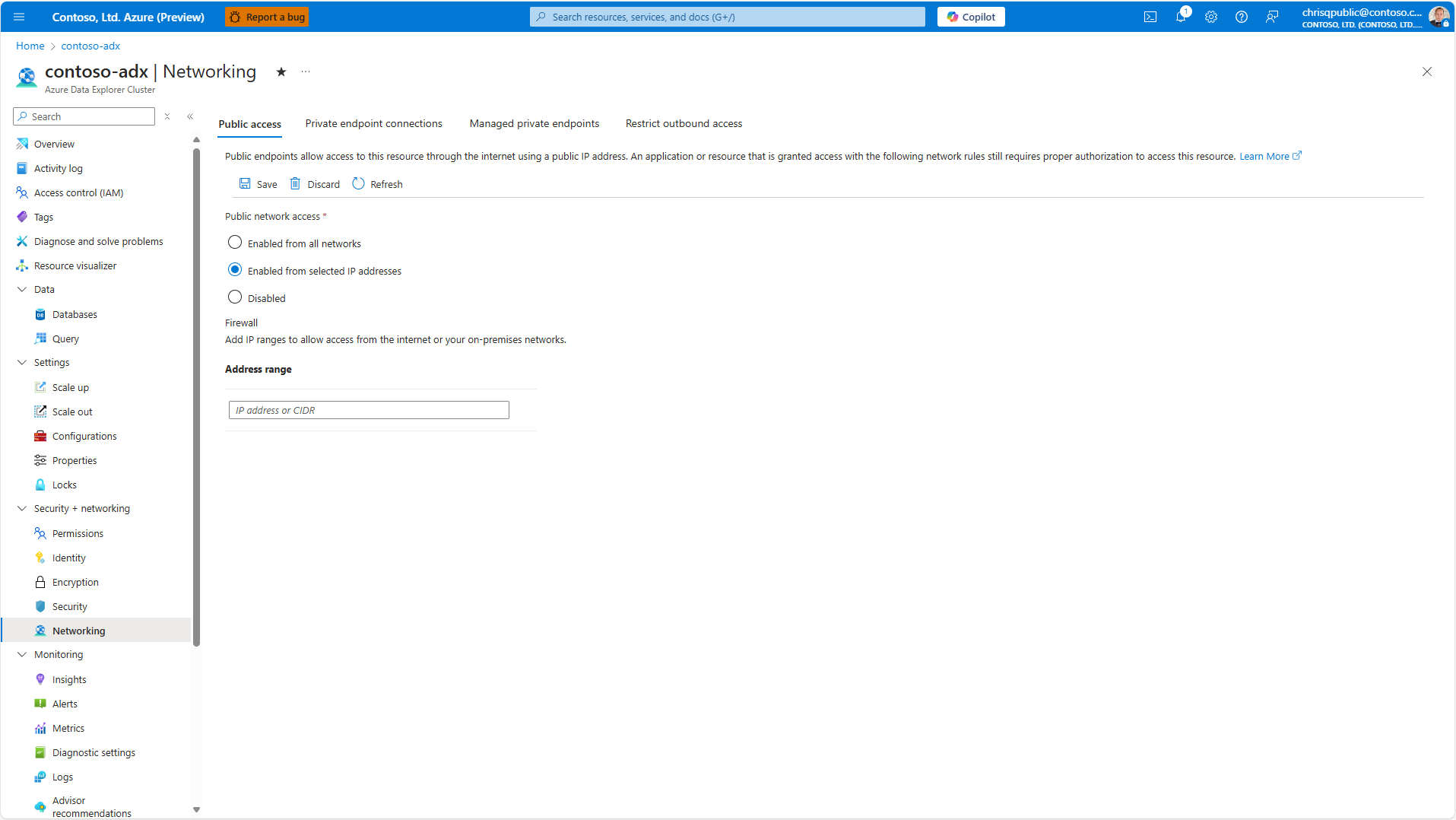Open Copilot from the header
Screen dimensions: 1456x820
[971, 17]
